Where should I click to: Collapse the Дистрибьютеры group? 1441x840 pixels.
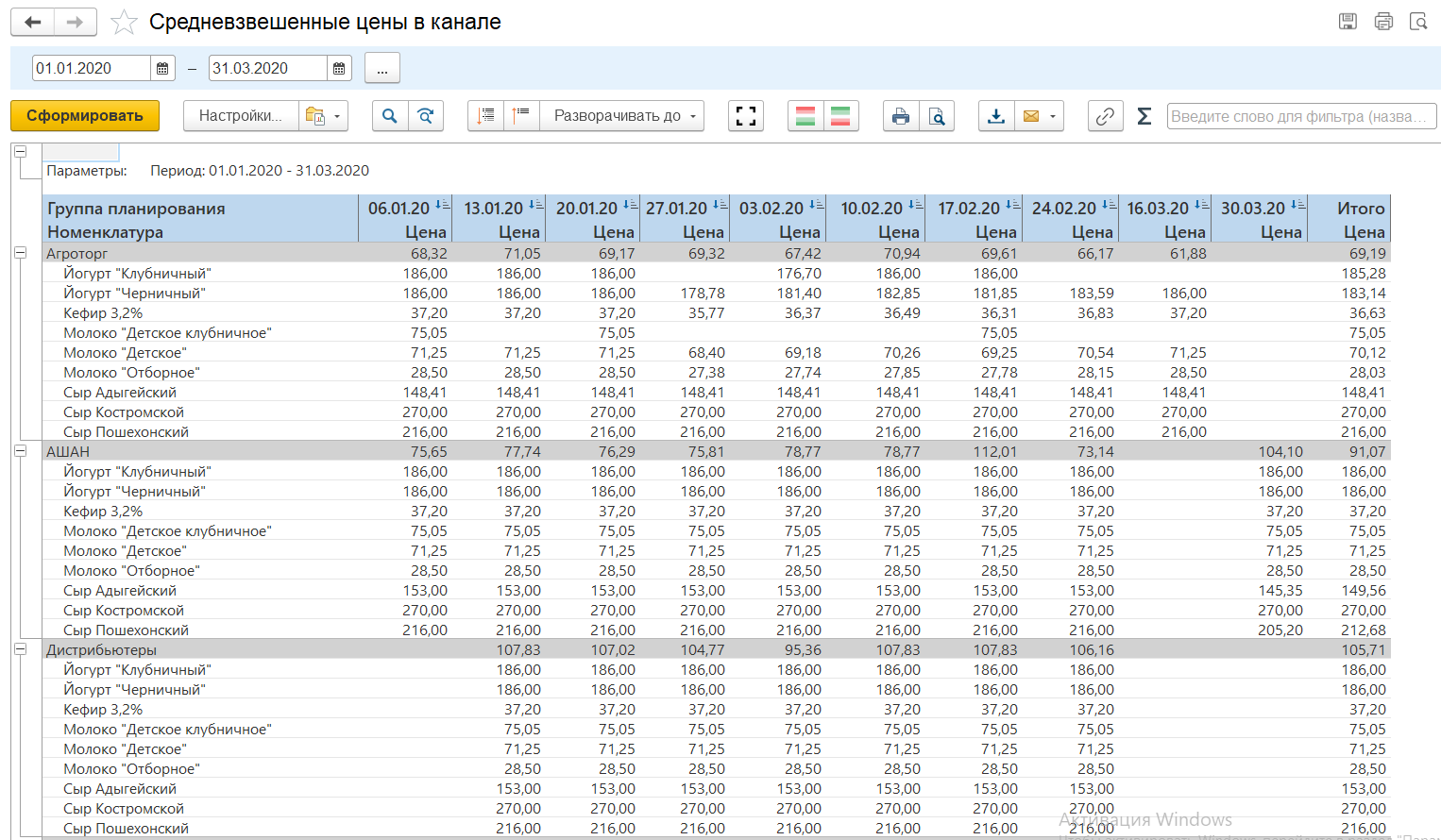(20, 649)
